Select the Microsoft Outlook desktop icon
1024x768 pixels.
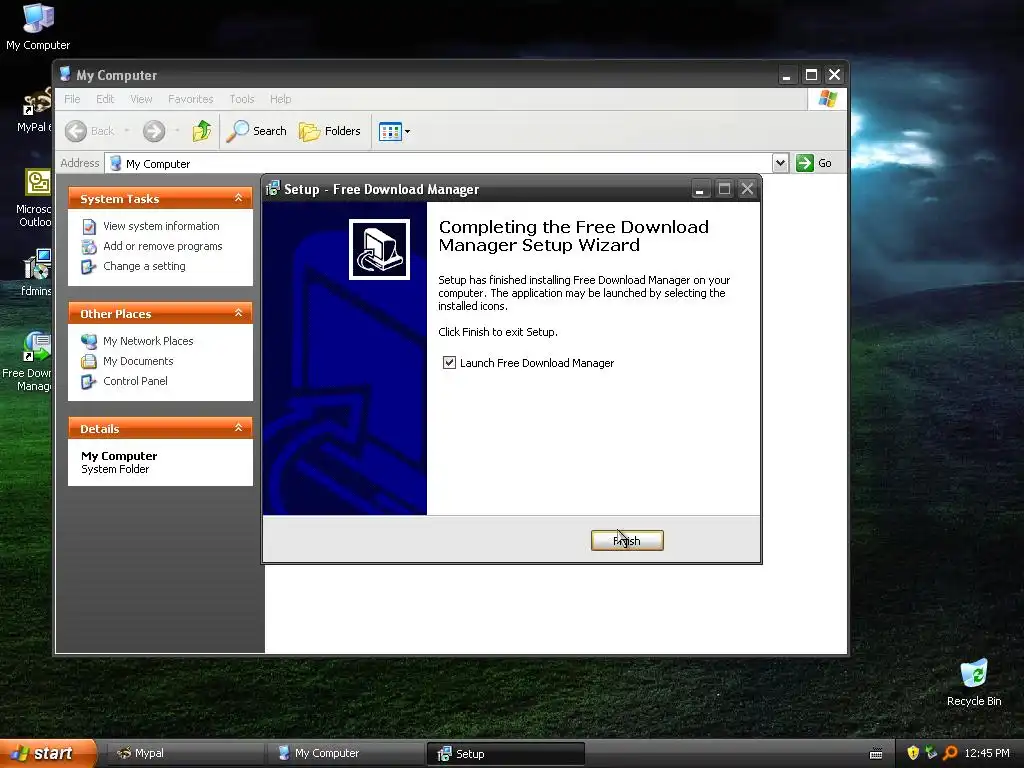point(37,182)
